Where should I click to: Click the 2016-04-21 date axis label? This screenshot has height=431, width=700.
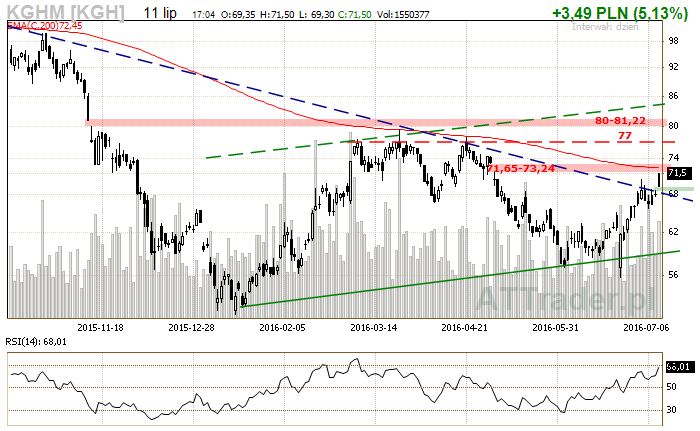(465, 327)
